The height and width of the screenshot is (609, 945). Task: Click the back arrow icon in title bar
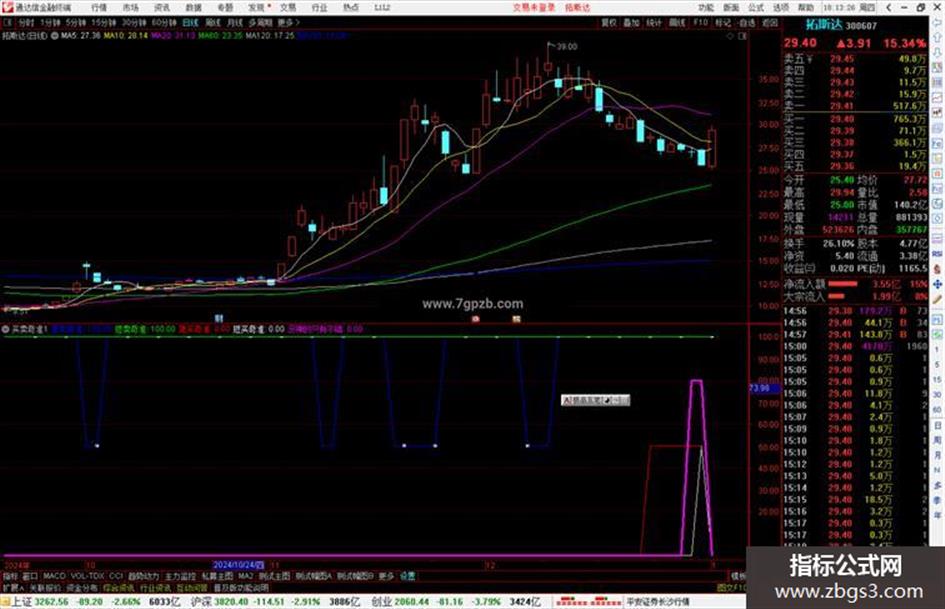click(889, 7)
